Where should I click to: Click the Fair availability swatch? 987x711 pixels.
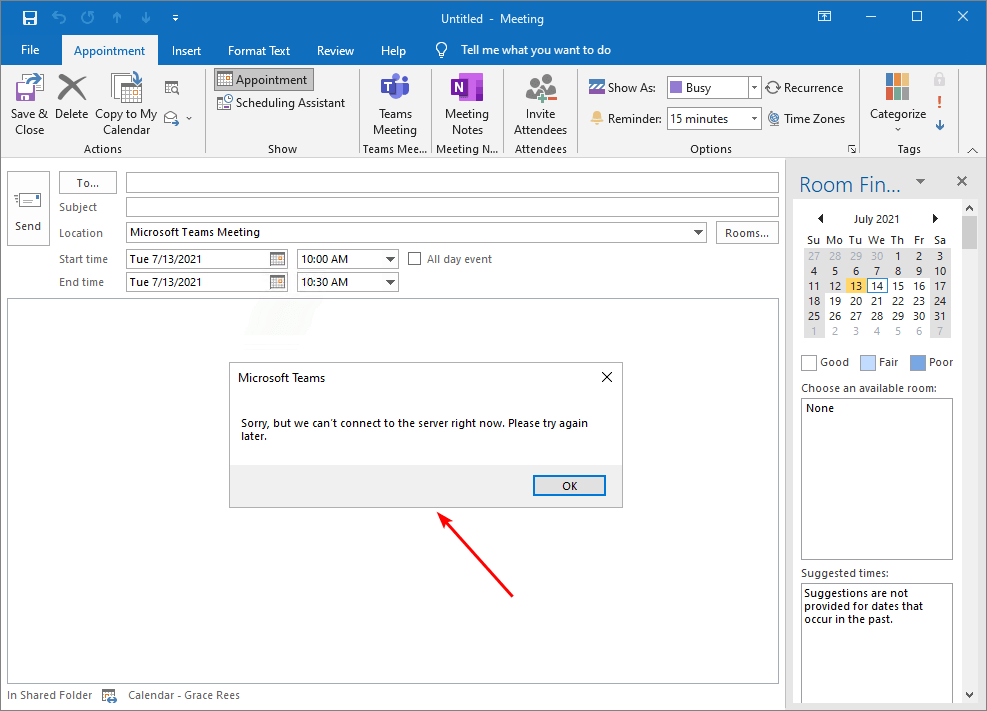click(867, 362)
